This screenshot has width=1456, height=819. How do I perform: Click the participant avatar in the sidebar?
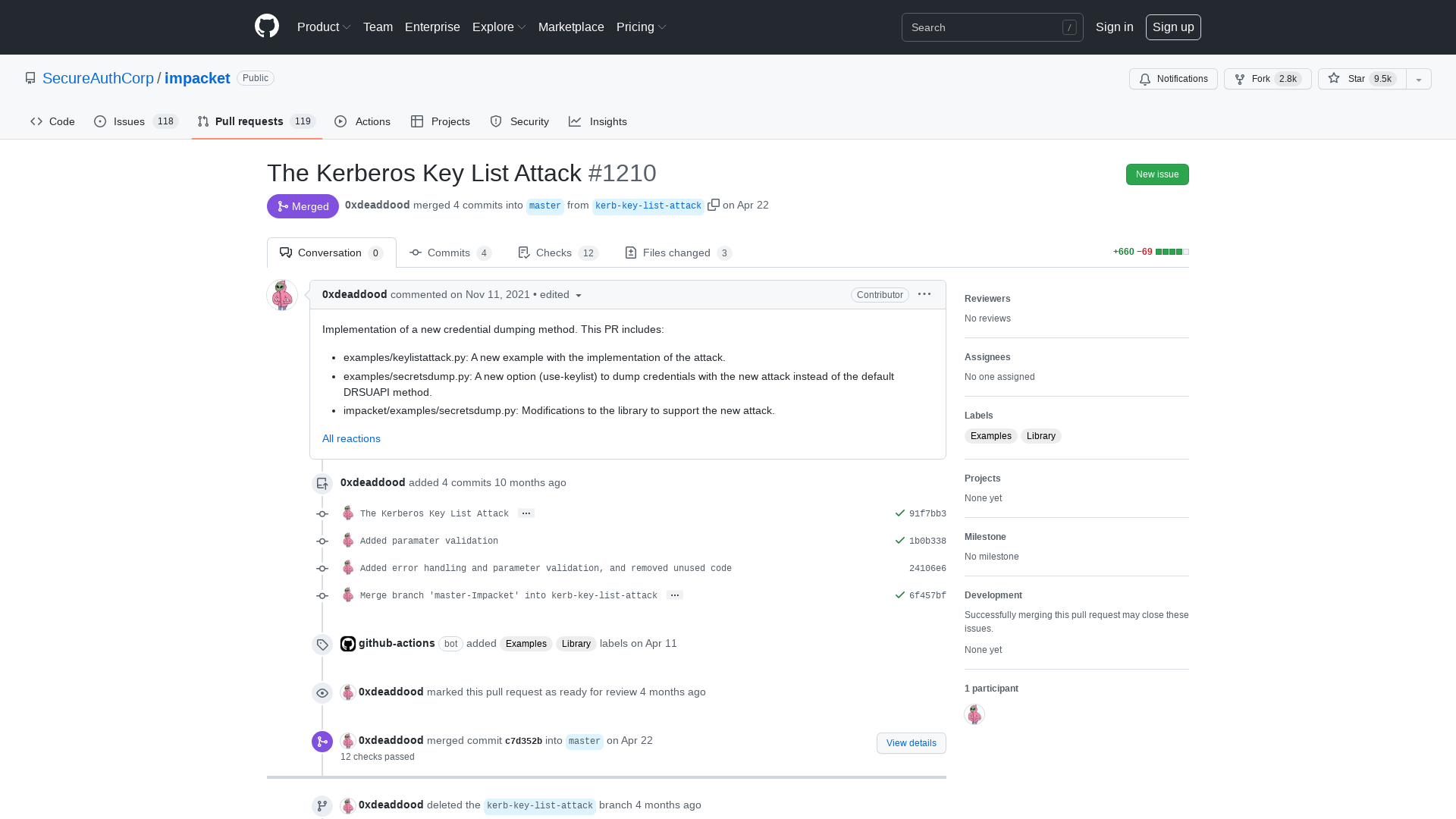point(974,714)
